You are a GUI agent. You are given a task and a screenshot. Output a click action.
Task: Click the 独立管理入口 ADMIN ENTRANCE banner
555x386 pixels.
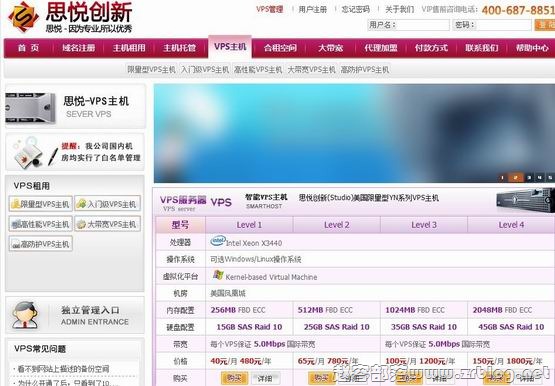coord(75,315)
